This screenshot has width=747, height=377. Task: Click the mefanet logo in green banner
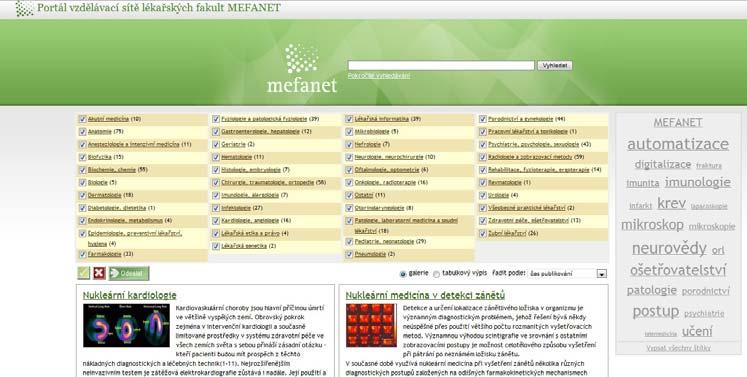pos(302,69)
